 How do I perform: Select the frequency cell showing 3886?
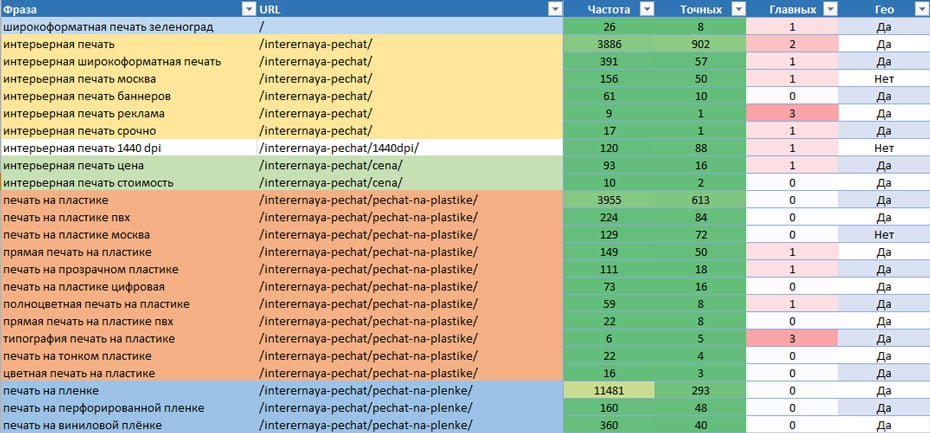(609, 44)
